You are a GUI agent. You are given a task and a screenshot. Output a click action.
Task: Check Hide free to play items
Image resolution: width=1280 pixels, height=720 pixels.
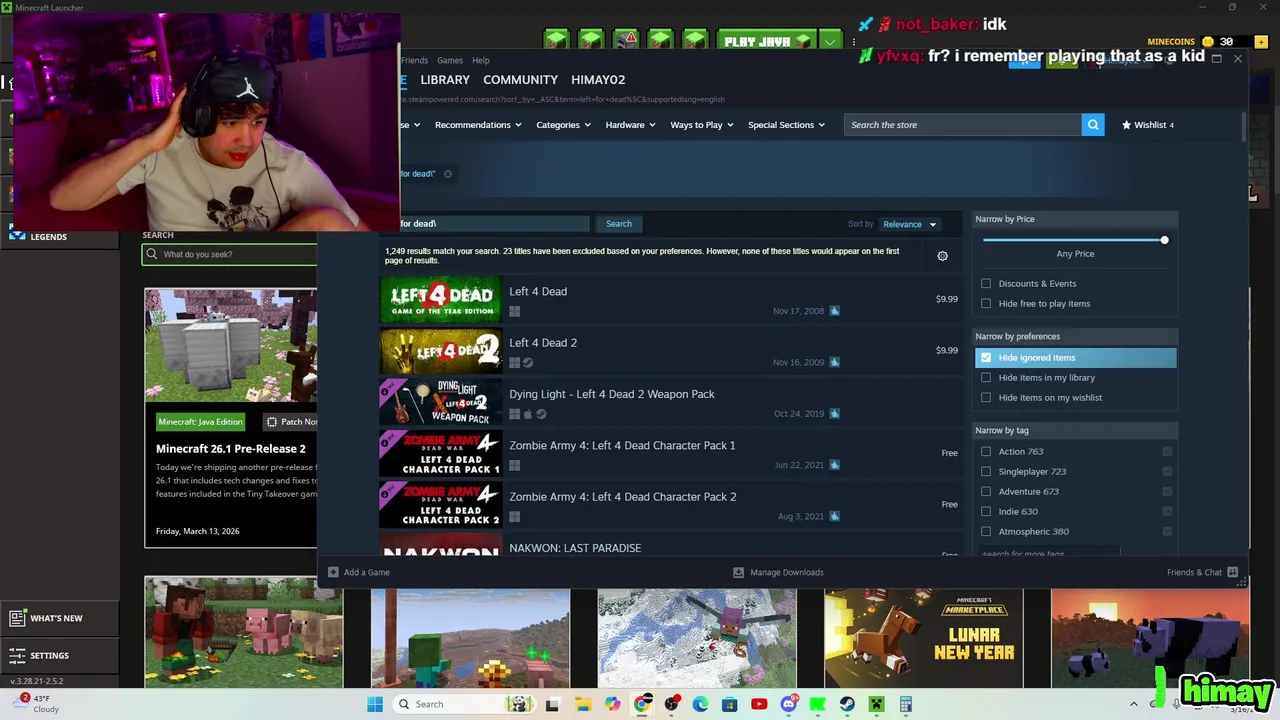point(986,304)
